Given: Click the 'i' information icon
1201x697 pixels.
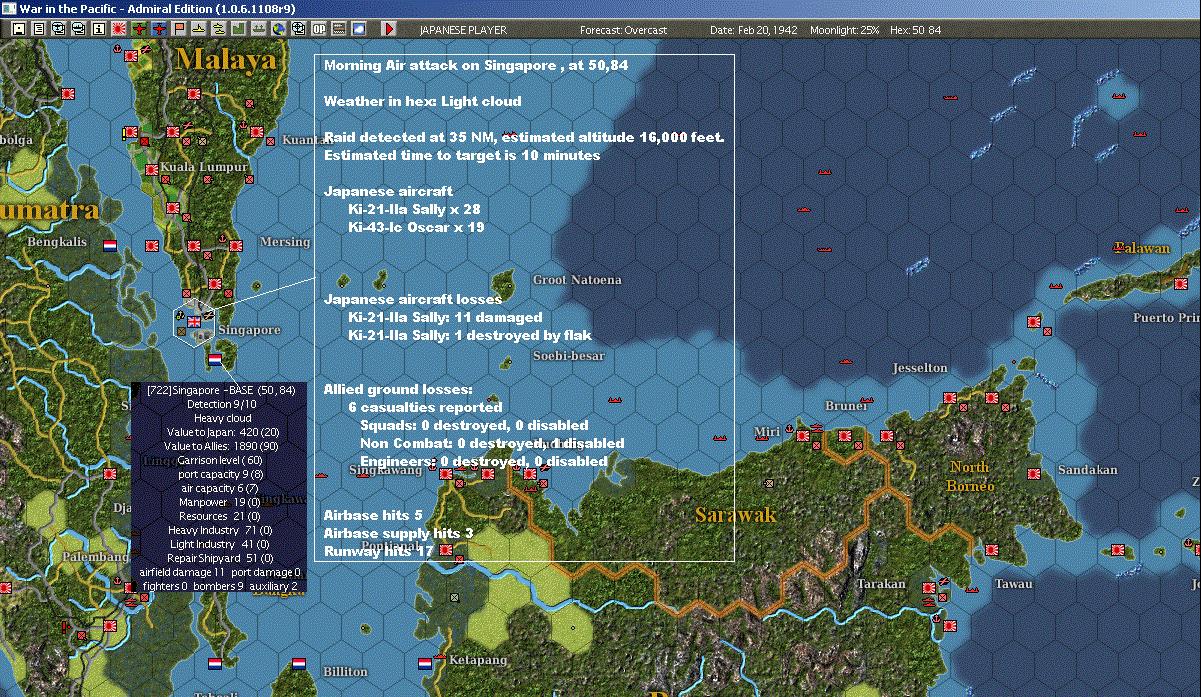Looking at the screenshot, I should point(98,29).
